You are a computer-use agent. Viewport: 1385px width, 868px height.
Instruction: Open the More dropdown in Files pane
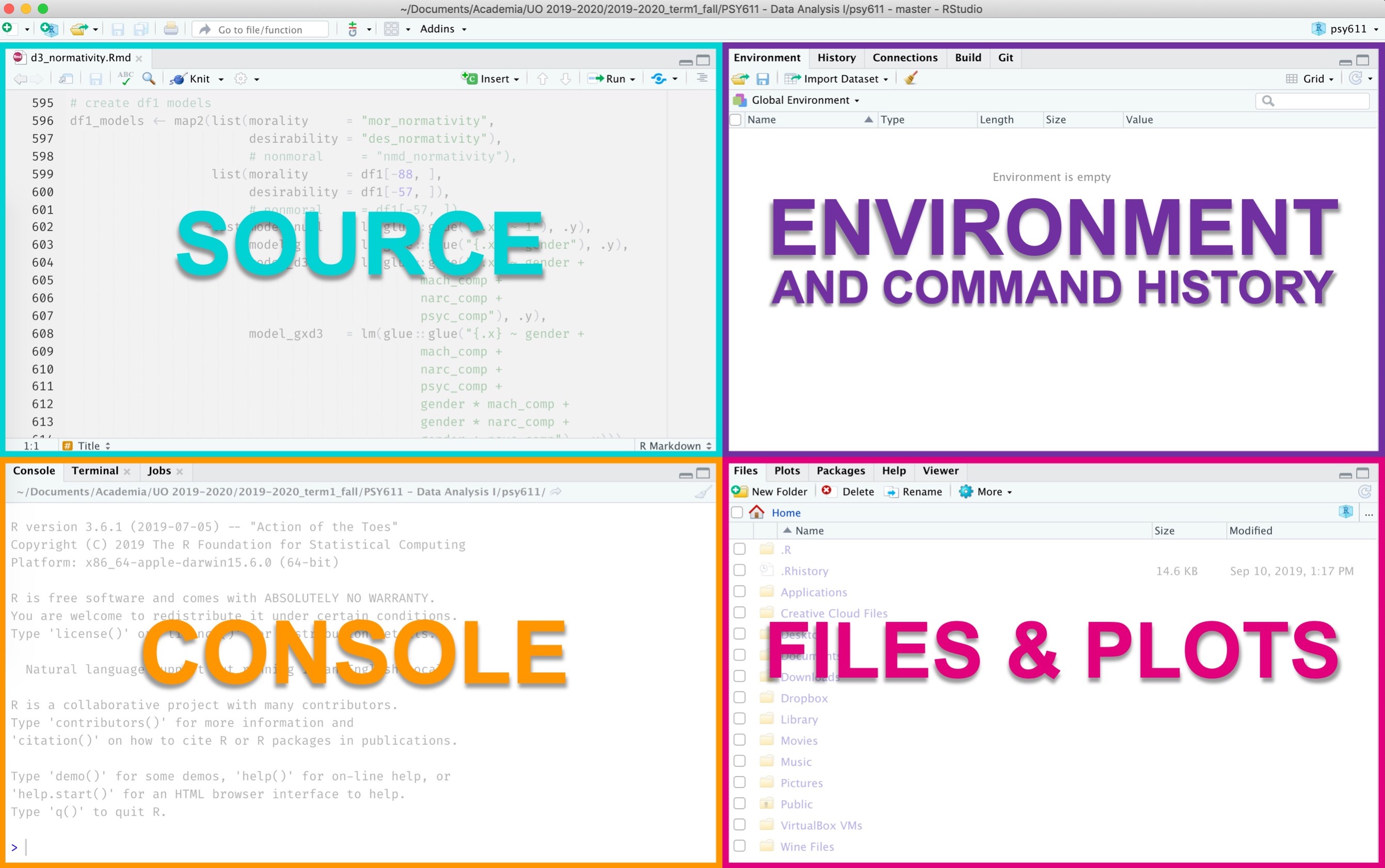(x=986, y=491)
